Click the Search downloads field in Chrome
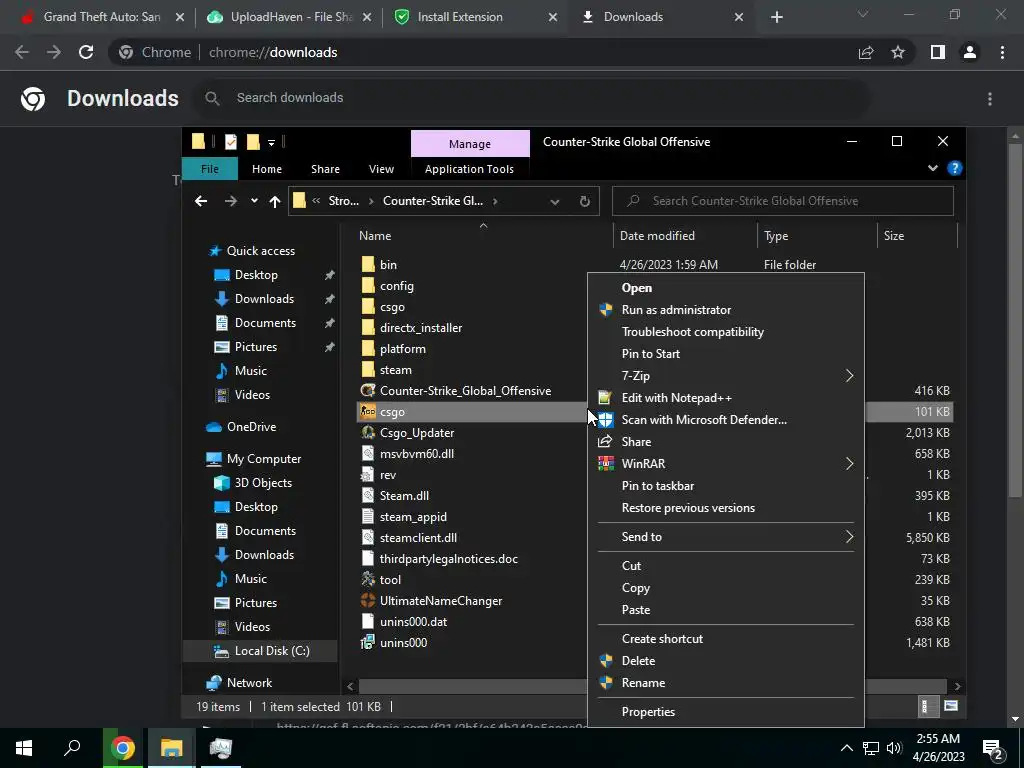1024x768 pixels. (532, 98)
